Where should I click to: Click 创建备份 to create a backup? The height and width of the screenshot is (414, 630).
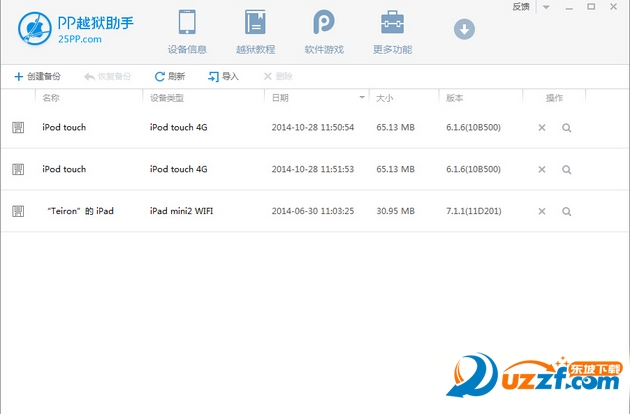click(x=37, y=76)
